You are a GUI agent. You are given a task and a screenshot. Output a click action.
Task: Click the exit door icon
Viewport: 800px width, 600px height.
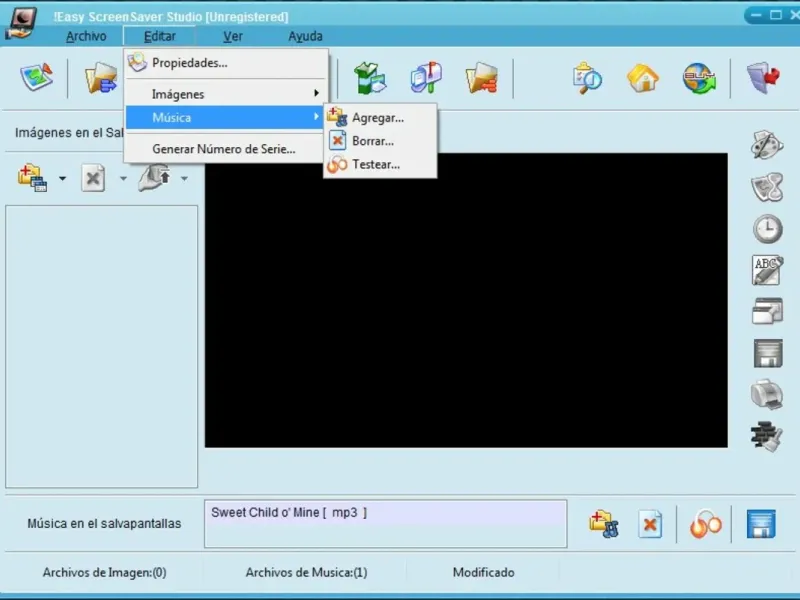(763, 78)
